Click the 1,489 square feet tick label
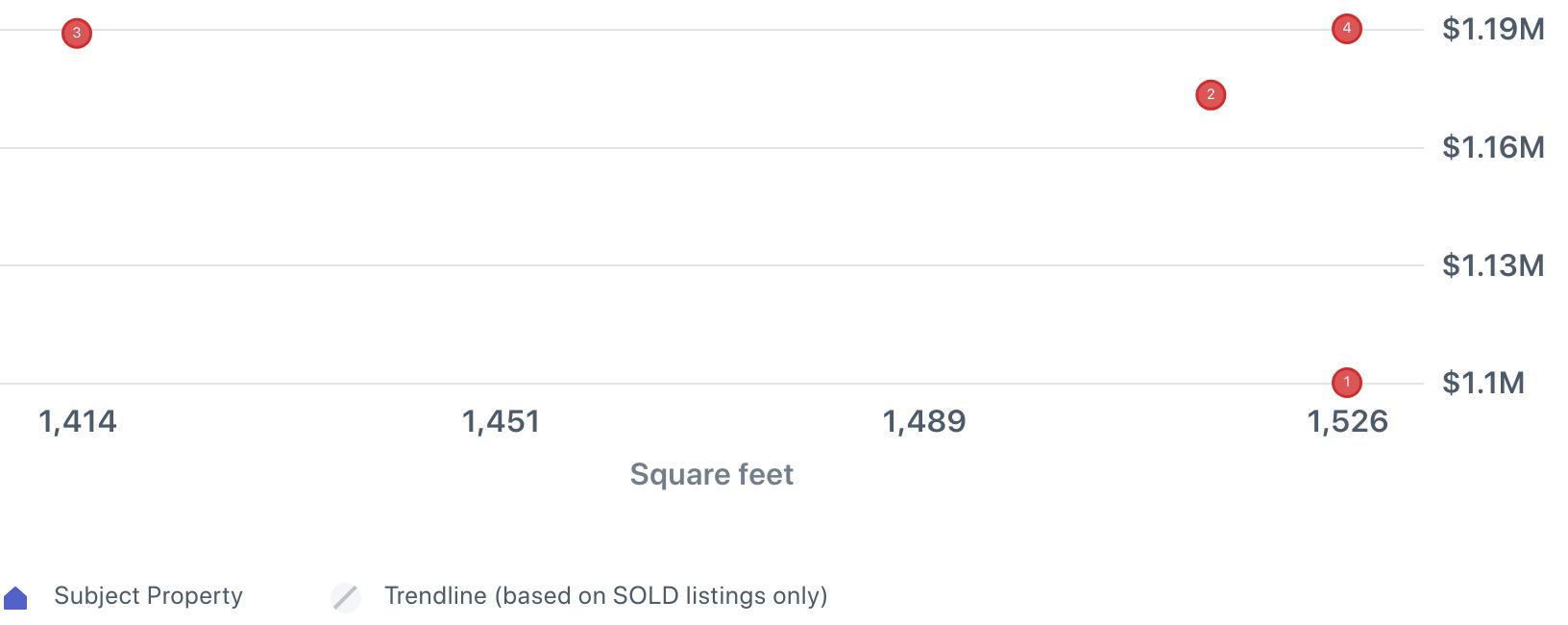This screenshot has height=625, width=1568. click(923, 421)
